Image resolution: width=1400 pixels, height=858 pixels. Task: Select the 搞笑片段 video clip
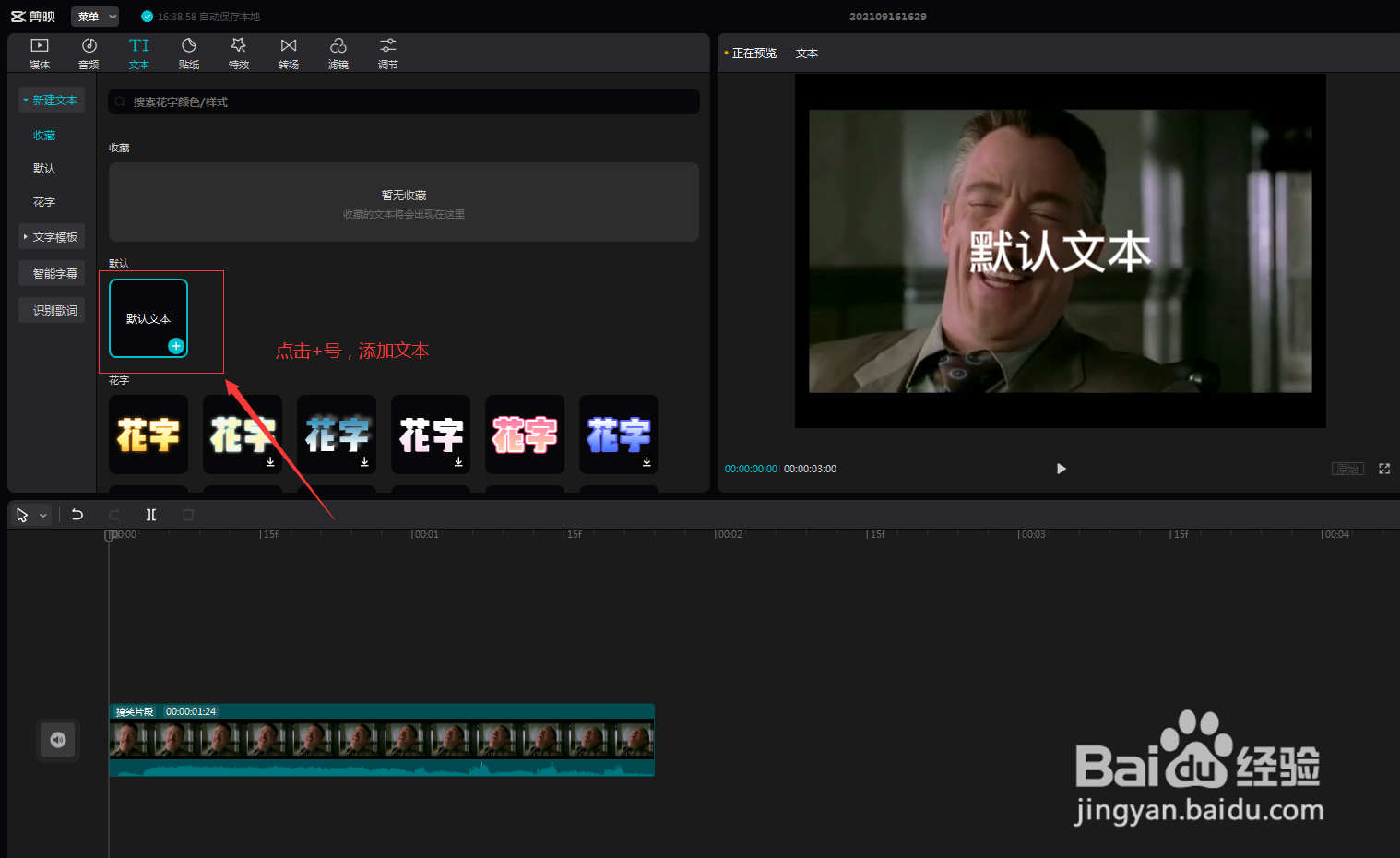point(382,740)
